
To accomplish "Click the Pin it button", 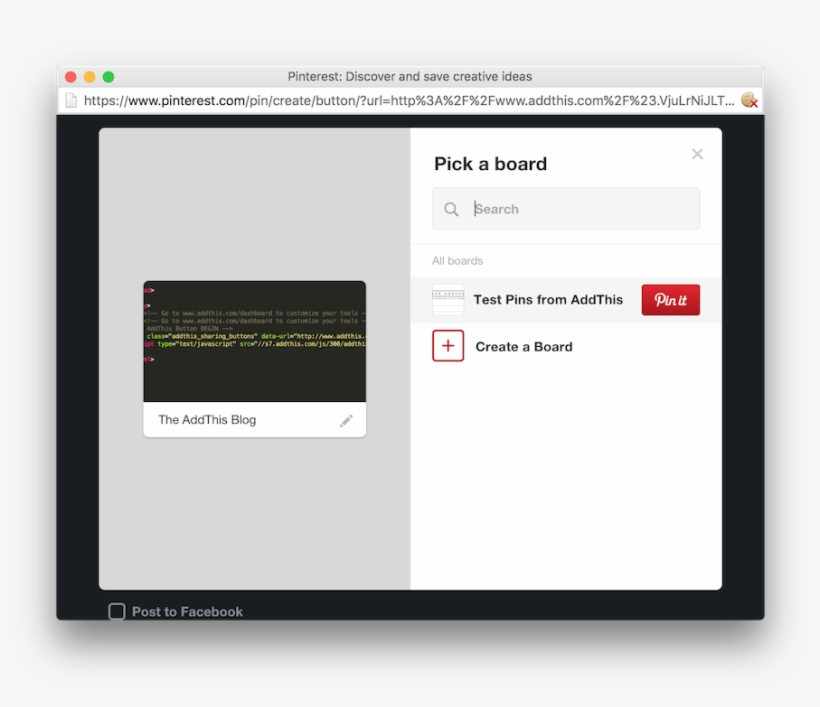I will click(x=670, y=300).
